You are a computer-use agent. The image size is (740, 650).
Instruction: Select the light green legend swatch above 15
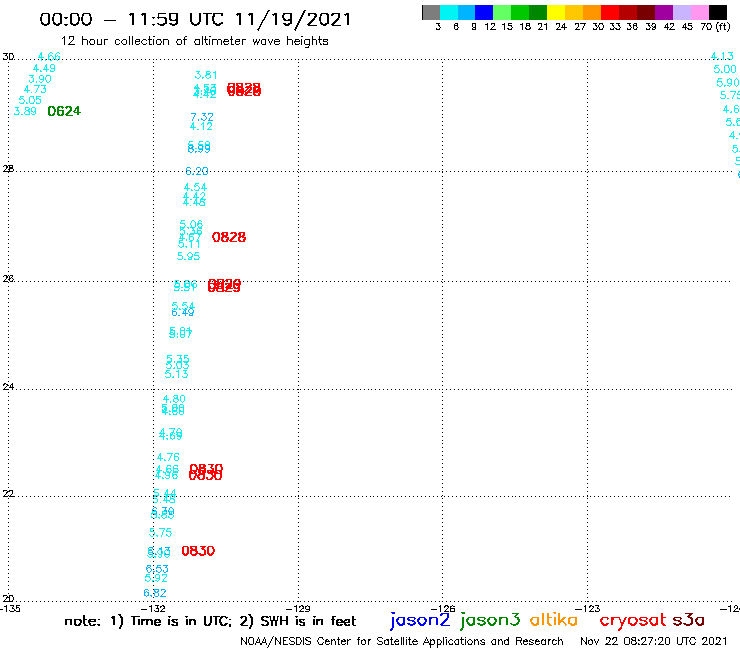tap(502, 12)
